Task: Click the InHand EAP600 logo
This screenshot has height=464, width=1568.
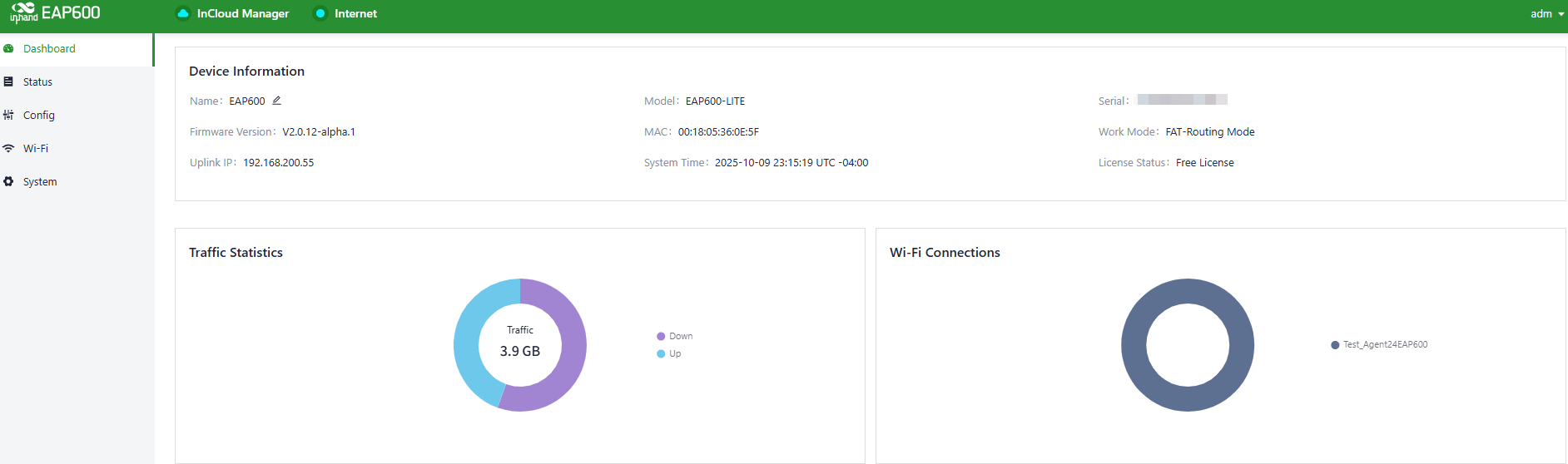Action: (x=55, y=13)
